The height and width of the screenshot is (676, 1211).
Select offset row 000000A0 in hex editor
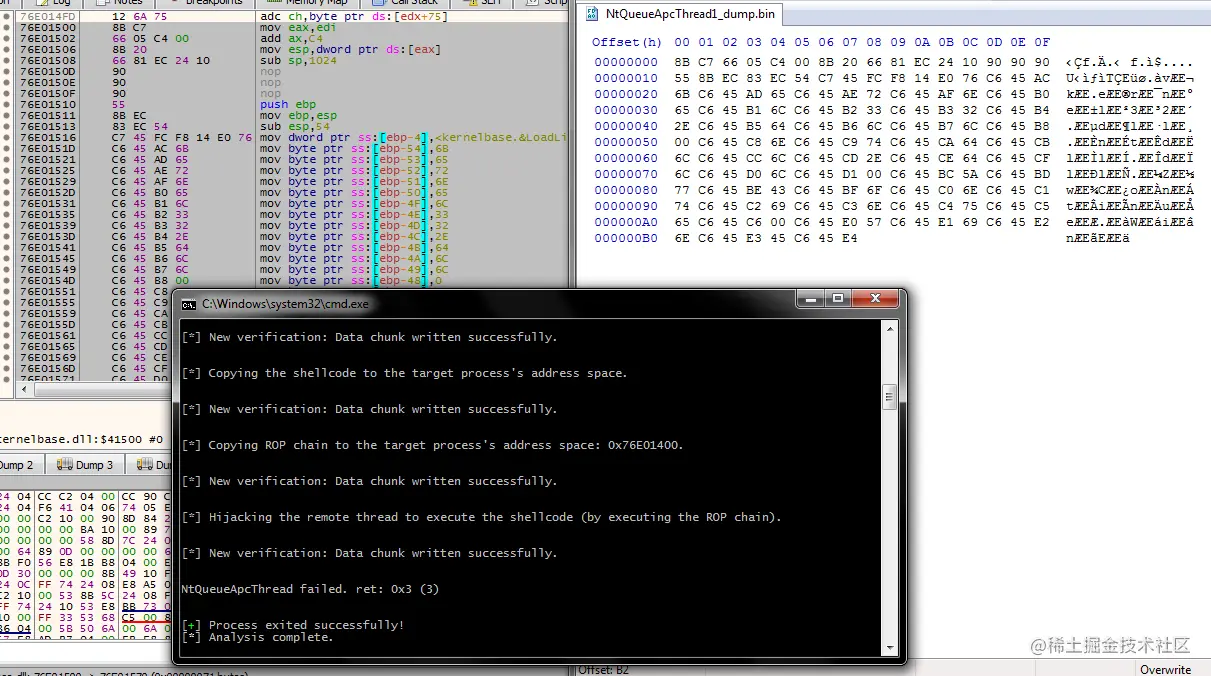(x=627, y=222)
